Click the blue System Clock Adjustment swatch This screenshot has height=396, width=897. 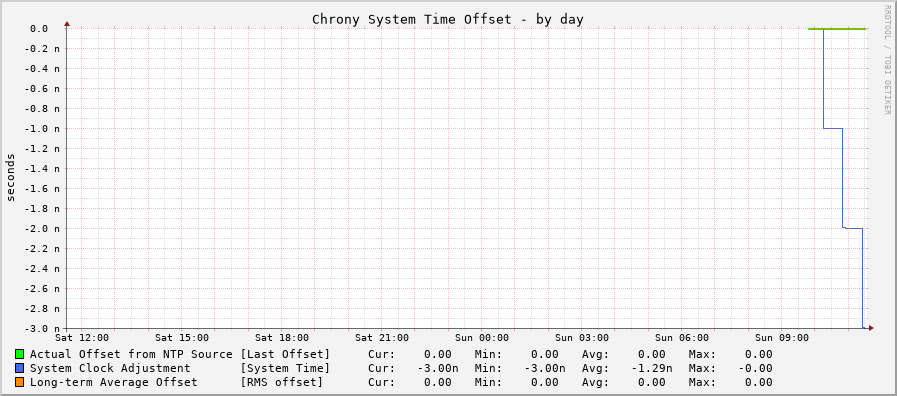click(x=19, y=369)
